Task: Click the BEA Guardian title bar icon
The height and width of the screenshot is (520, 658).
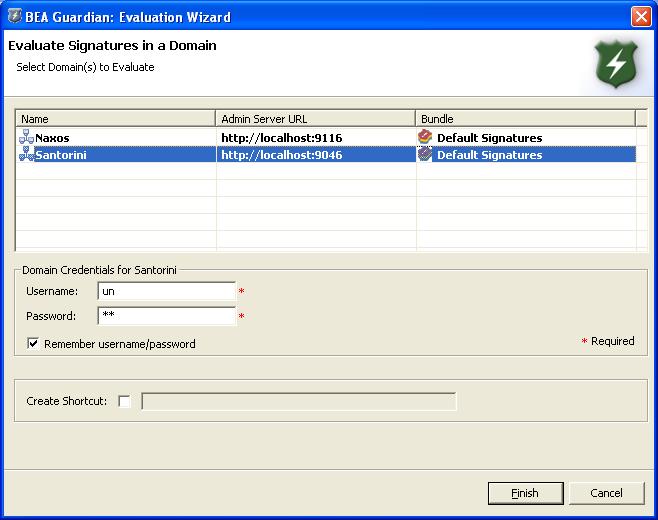Action: coord(15,17)
